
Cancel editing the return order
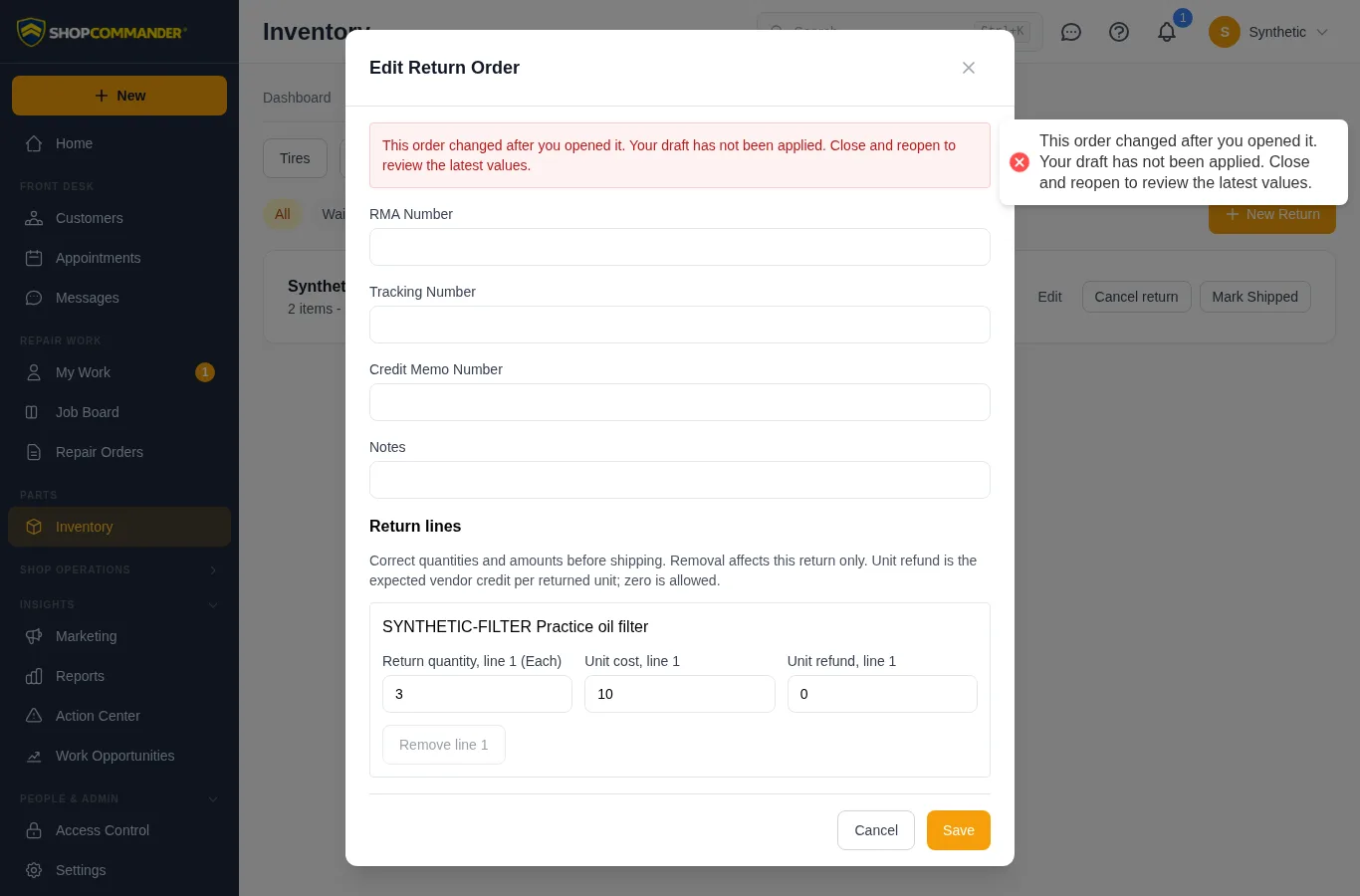876,830
